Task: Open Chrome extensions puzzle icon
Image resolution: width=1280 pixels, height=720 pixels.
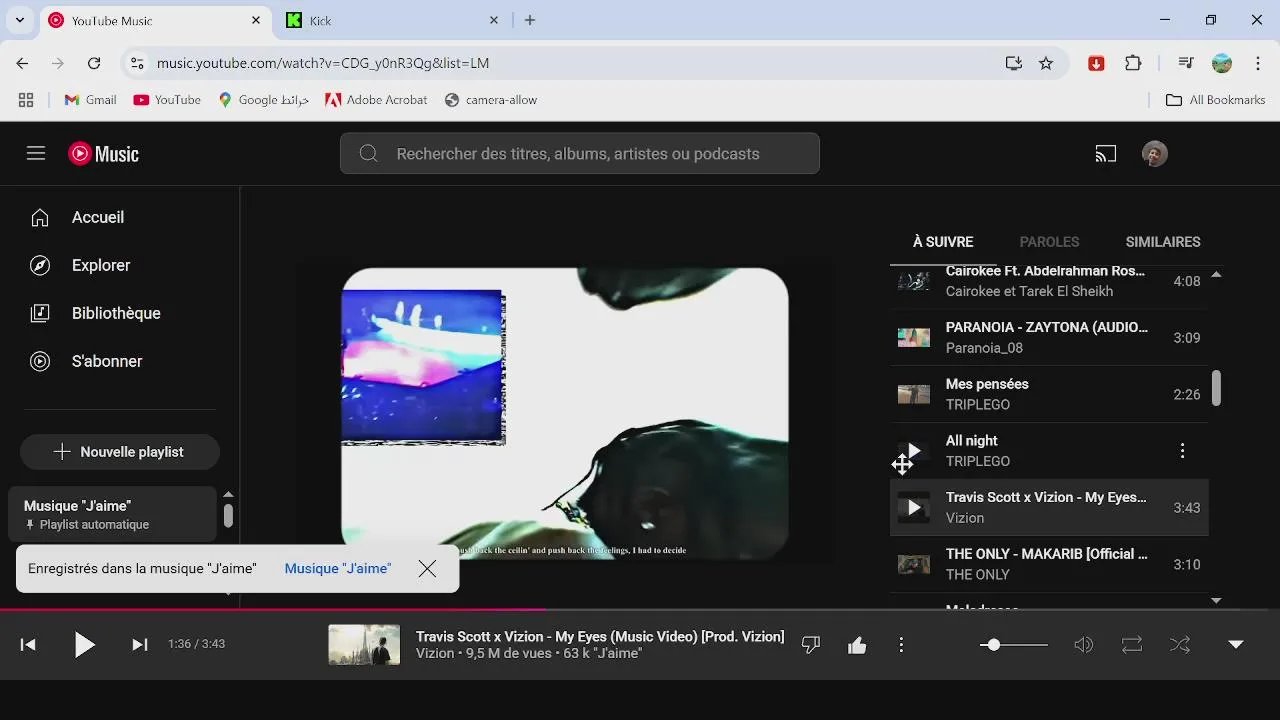Action: click(1133, 63)
